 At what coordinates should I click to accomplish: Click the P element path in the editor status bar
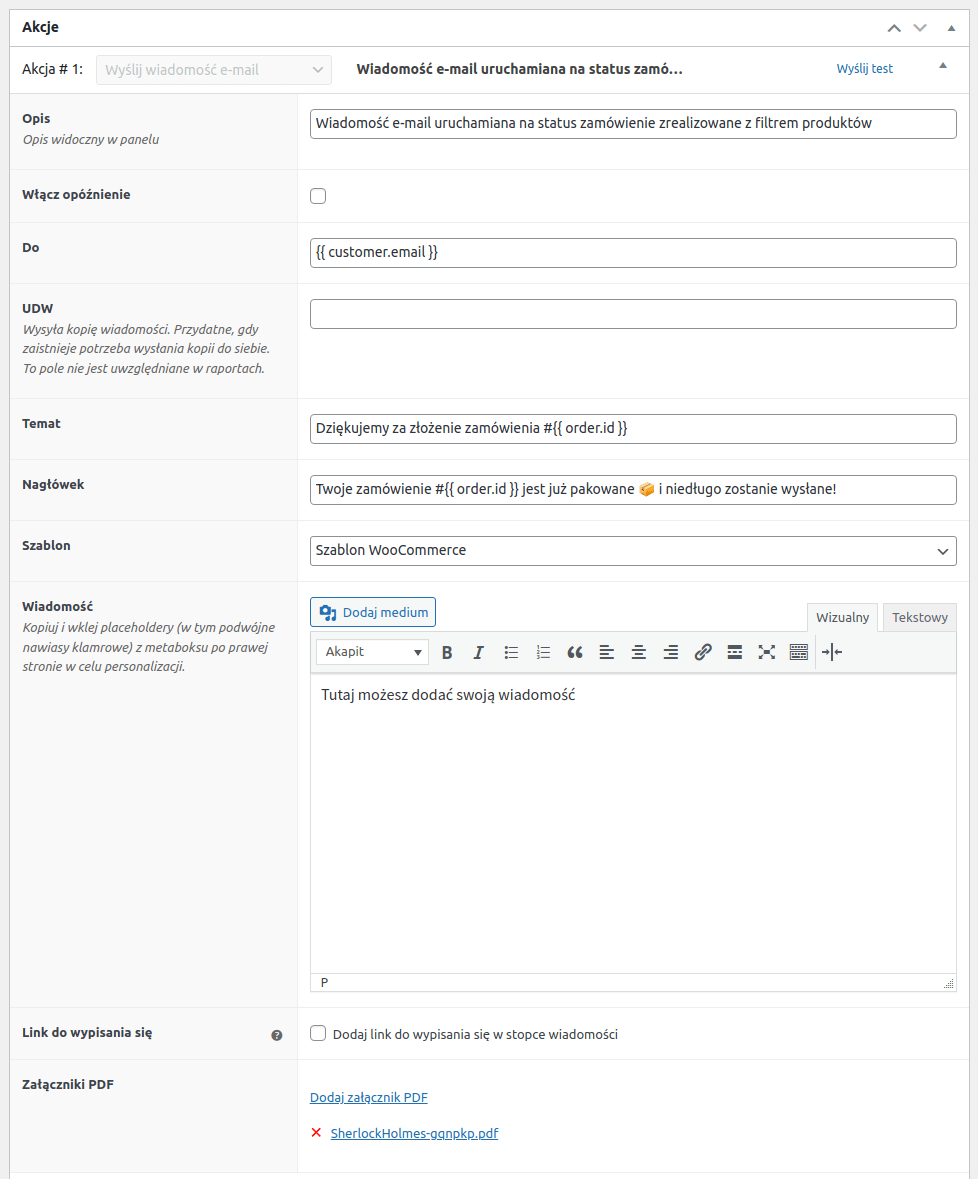click(x=324, y=983)
